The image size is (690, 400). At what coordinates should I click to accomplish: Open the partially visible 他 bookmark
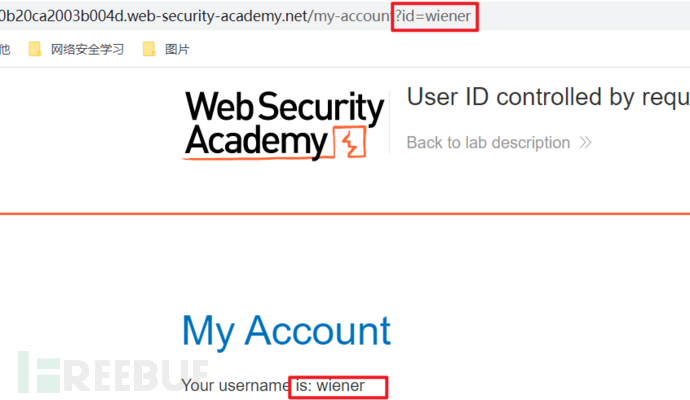click(5, 49)
